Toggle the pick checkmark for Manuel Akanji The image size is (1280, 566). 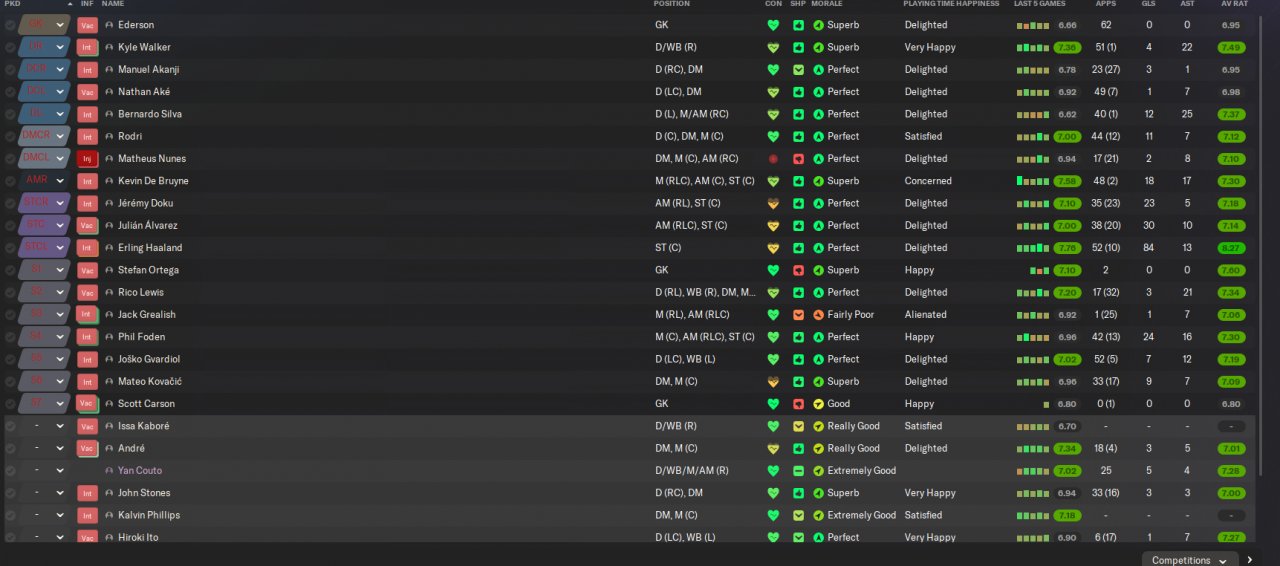pos(10,69)
